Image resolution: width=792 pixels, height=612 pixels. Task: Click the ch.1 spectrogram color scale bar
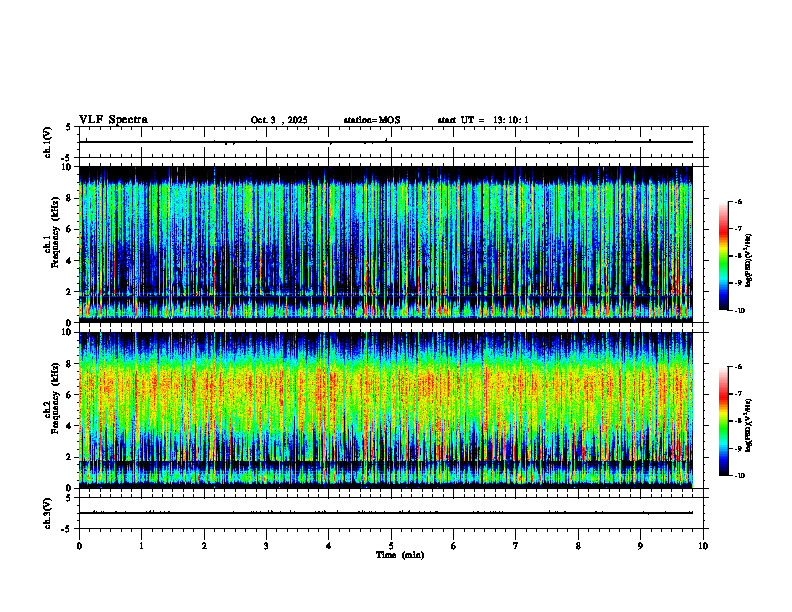tap(724, 256)
